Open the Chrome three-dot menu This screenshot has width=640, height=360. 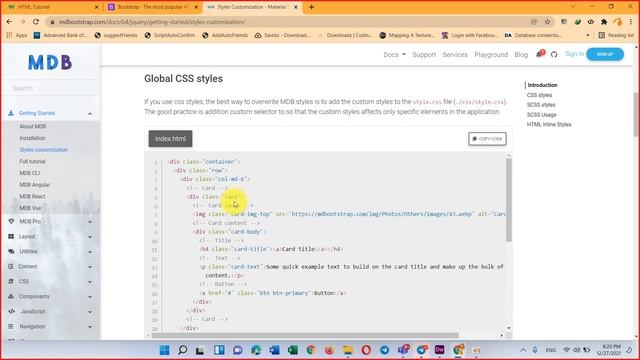click(x=631, y=22)
